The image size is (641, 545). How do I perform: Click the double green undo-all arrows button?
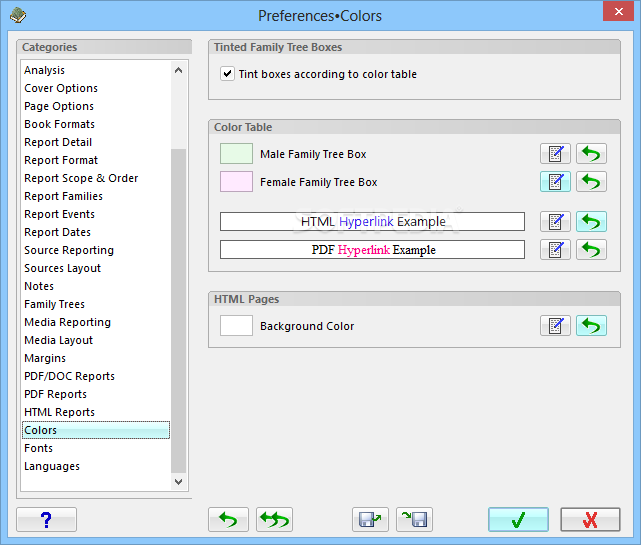click(x=274, y=520)
